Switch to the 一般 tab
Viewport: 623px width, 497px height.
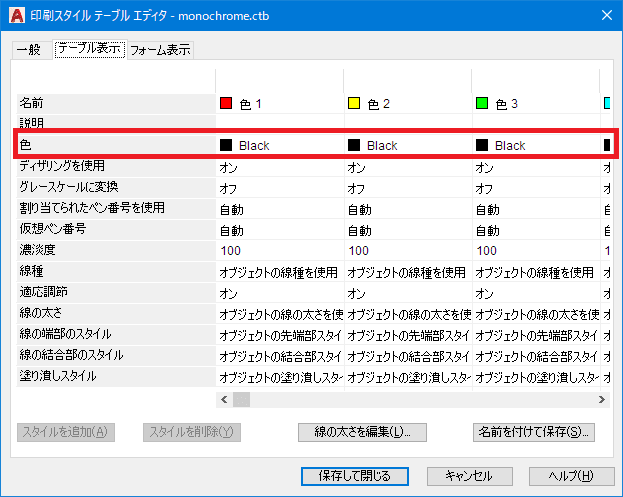click(30, 49)
